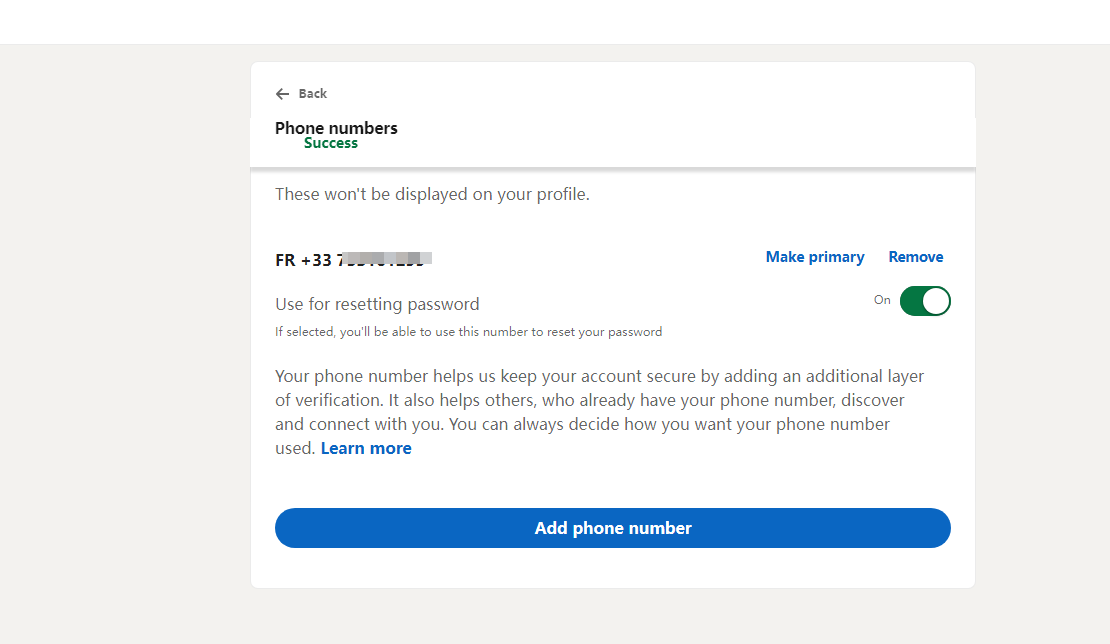1110x644 pixels.
Task: Select the 'Use for resetting password' label
Action: tap(377, 303)
